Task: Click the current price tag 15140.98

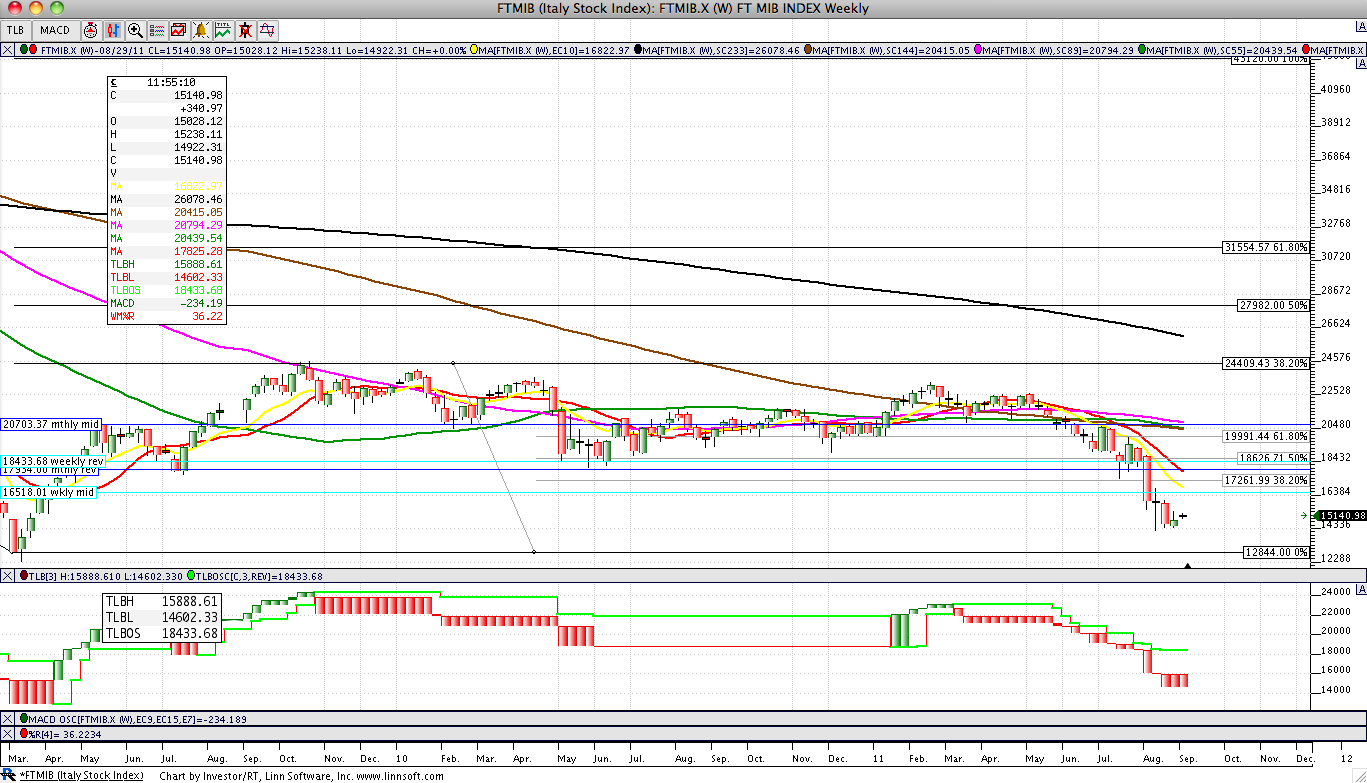Action: 1341,516
